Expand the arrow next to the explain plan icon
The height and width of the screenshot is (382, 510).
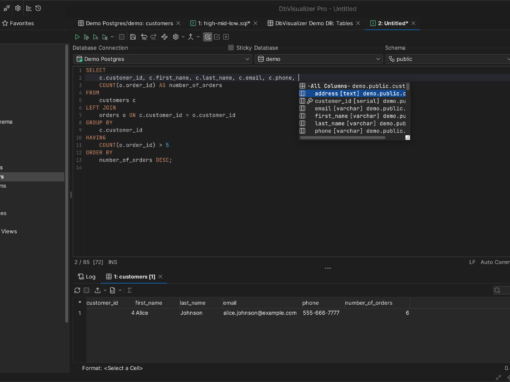[198, 37]
